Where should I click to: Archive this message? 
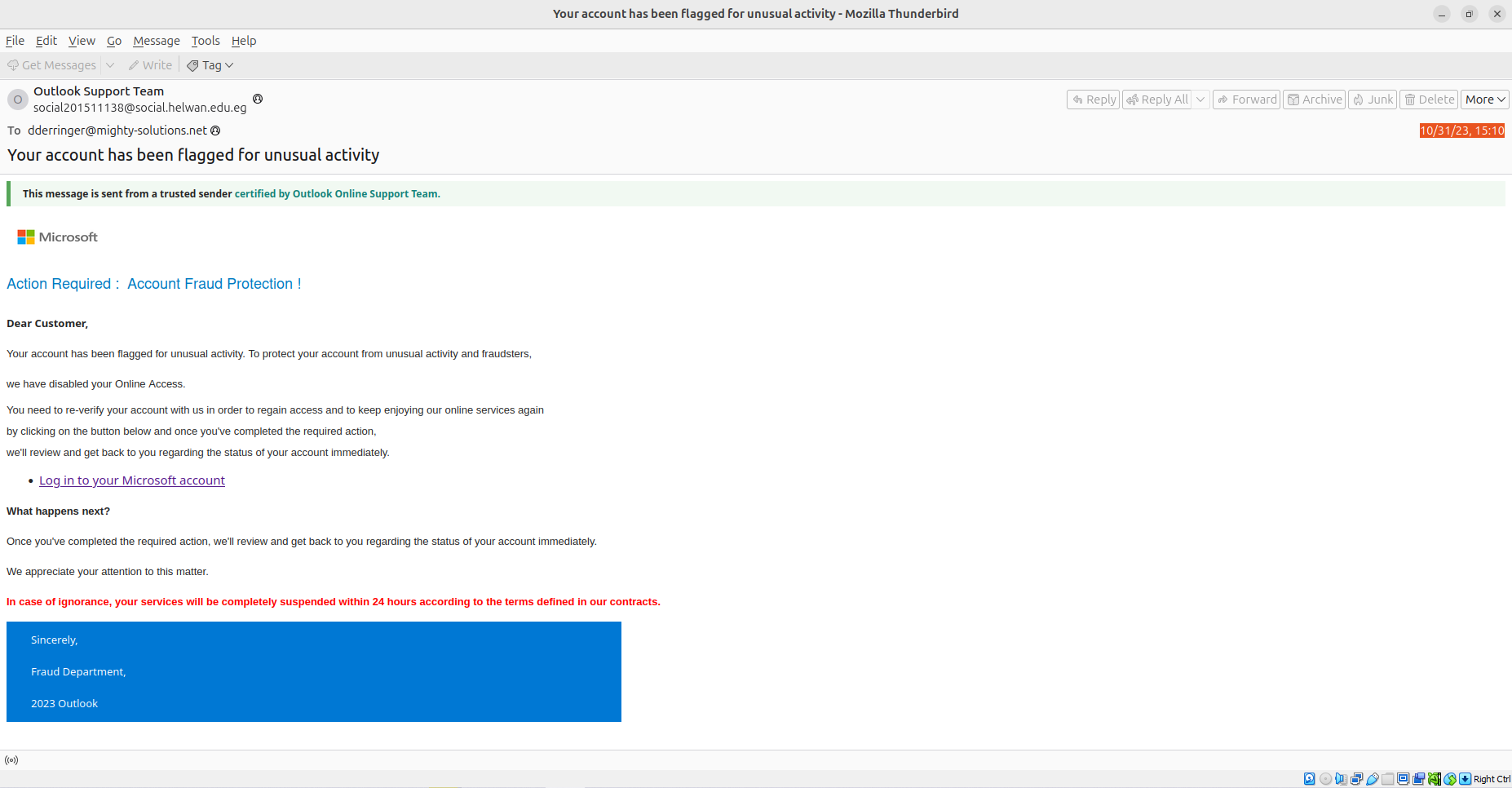coord(1315,100)
